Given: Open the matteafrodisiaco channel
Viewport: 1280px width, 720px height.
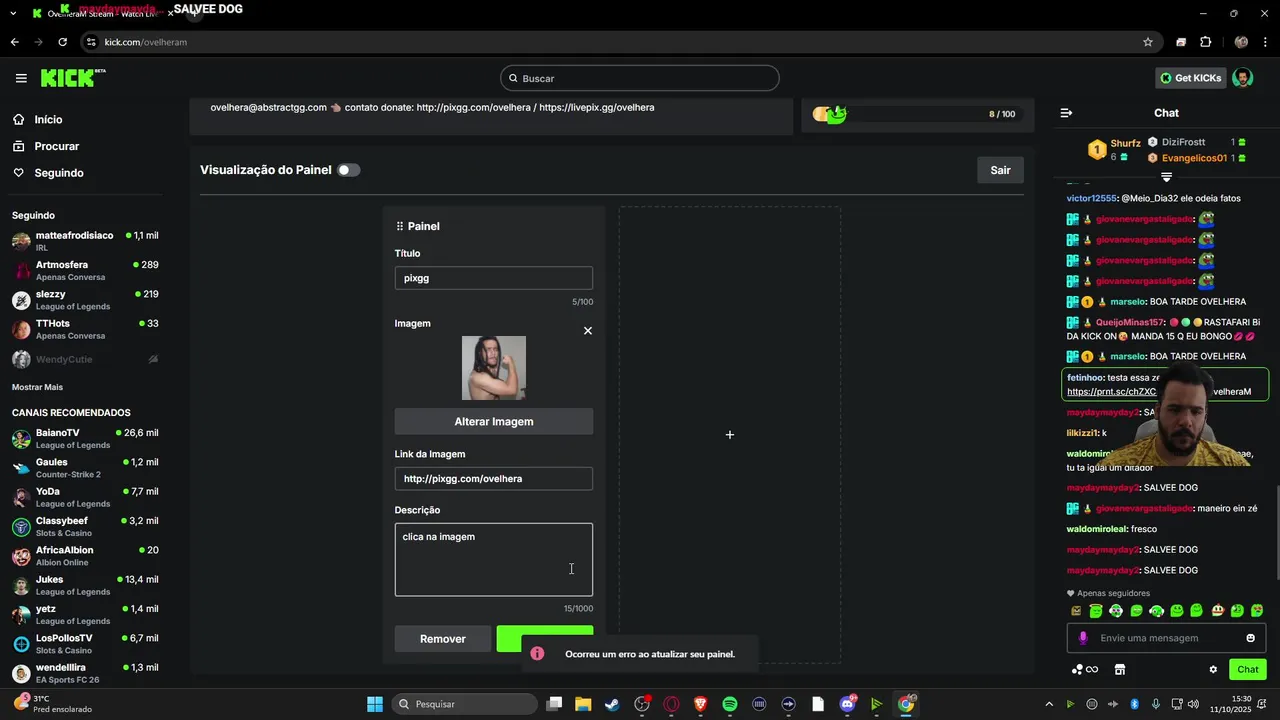Looking at the screenshot, I should pos(85,241).
